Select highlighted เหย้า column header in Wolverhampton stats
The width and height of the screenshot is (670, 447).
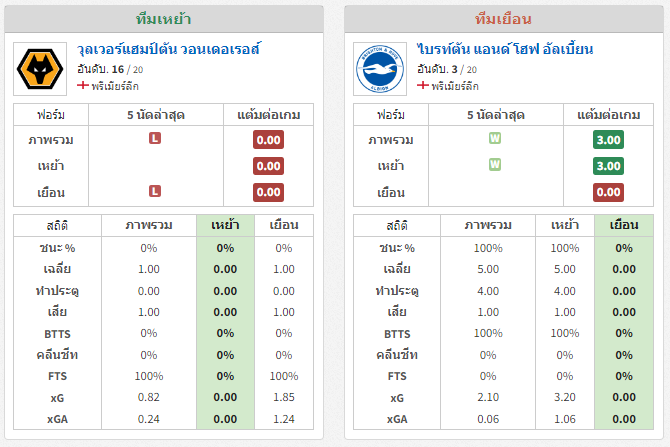[225, 225]
